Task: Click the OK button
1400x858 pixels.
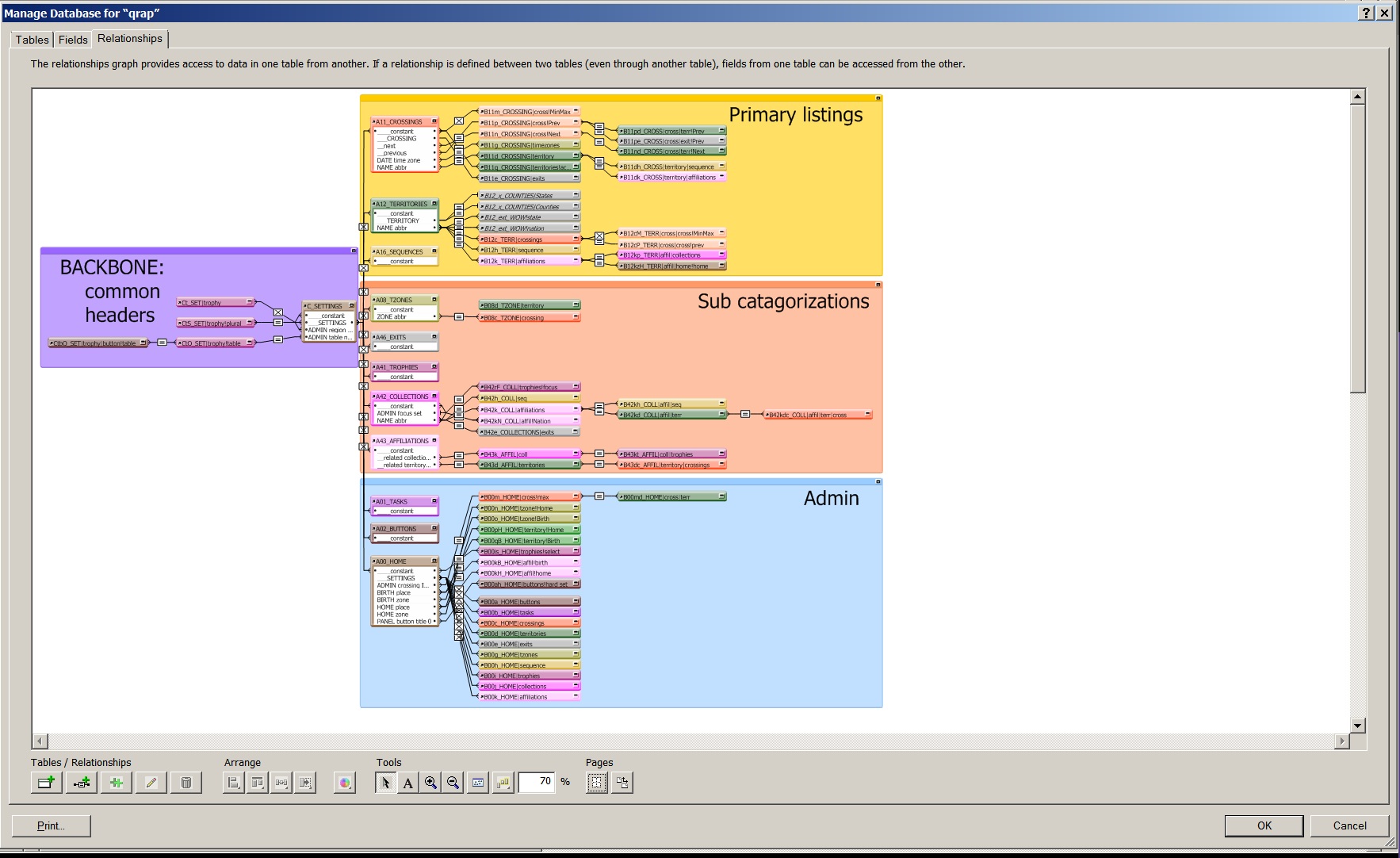Action: (1264, 825)
